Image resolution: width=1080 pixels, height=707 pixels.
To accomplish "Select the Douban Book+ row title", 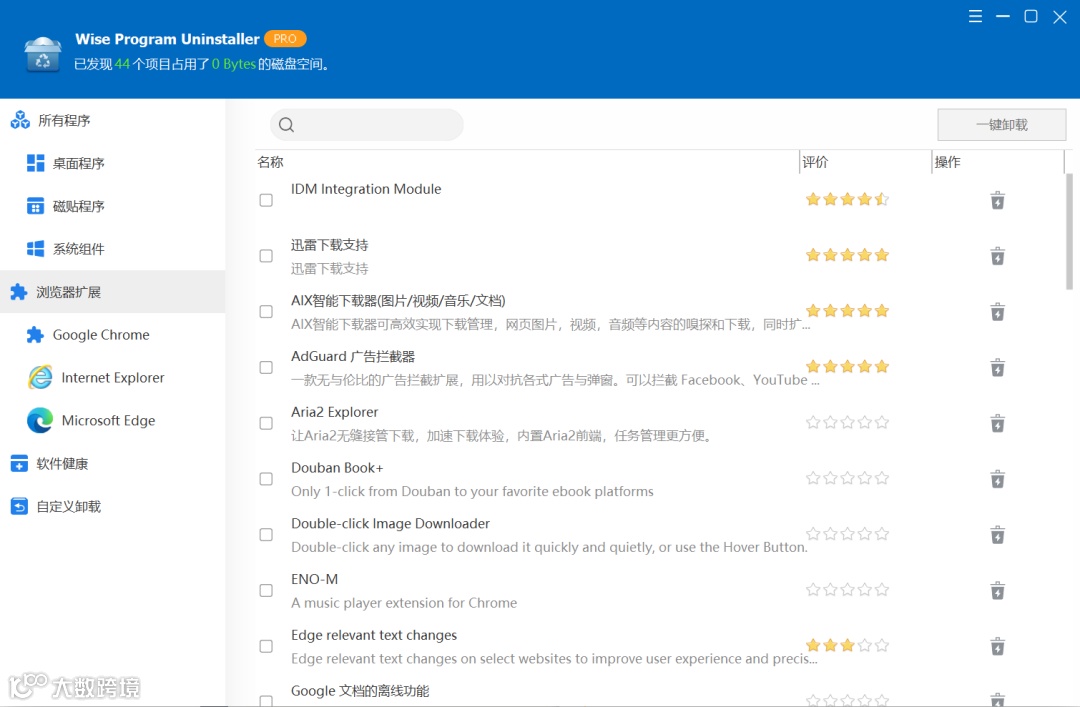I will [x=337, y=468].
